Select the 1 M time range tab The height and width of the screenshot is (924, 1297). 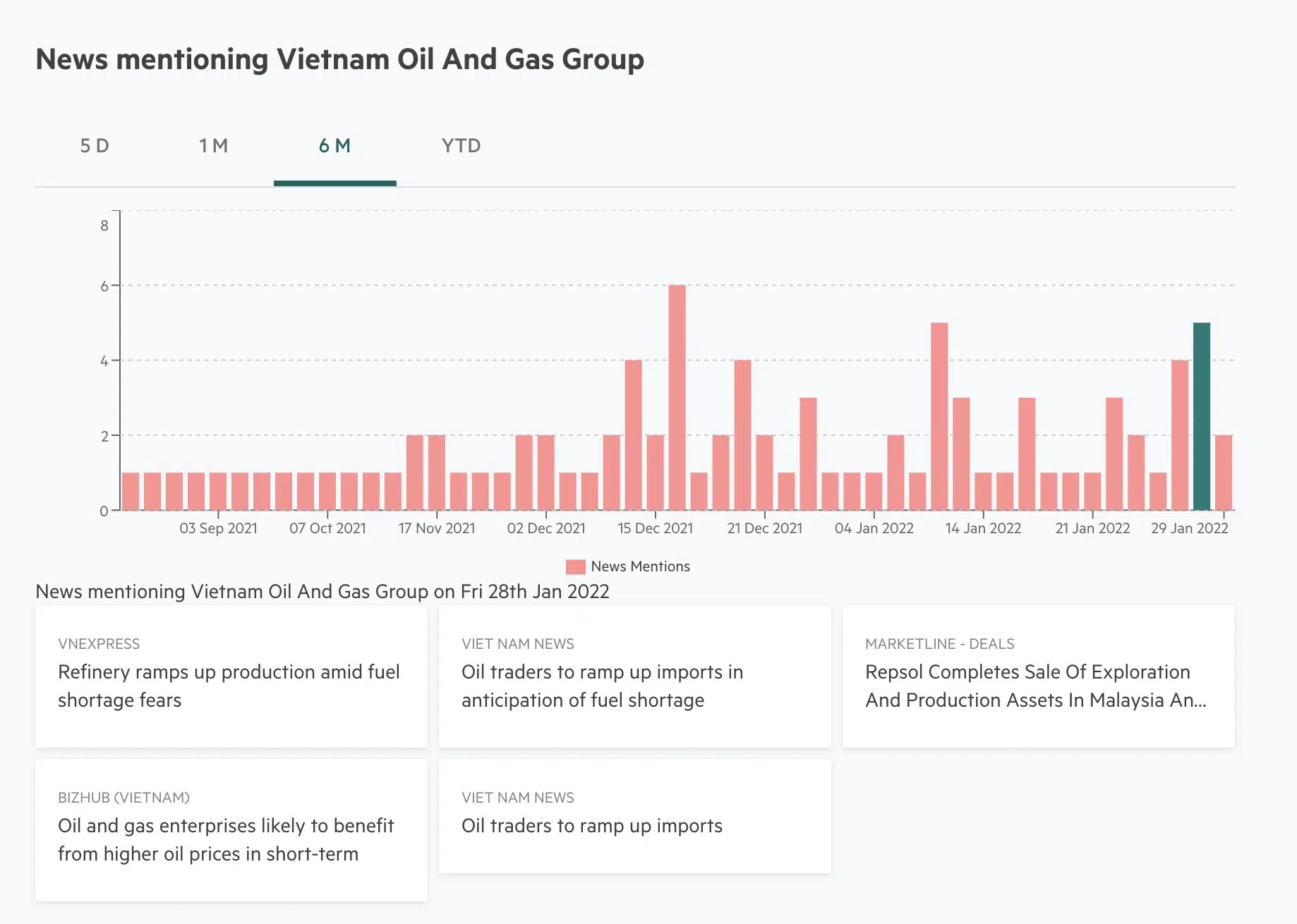(x=213, y=146)
